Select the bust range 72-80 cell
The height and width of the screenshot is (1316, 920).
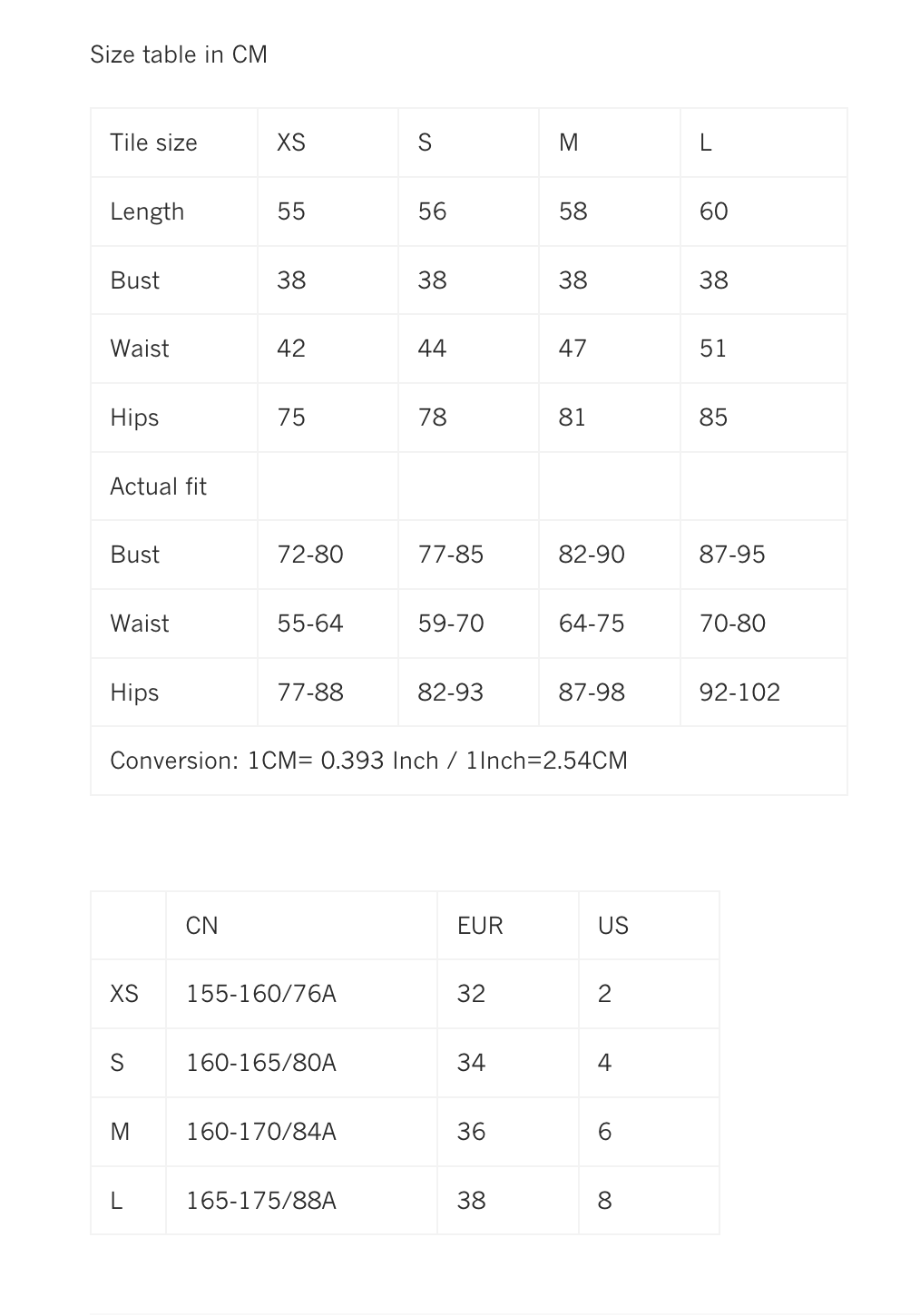(310, 555)
